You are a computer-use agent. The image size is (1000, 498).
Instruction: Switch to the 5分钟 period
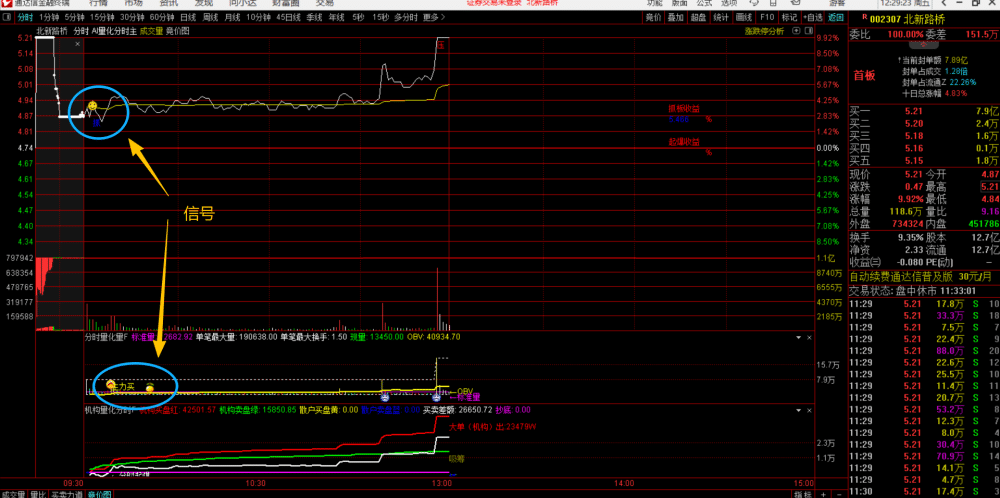(x=73, y=17)
